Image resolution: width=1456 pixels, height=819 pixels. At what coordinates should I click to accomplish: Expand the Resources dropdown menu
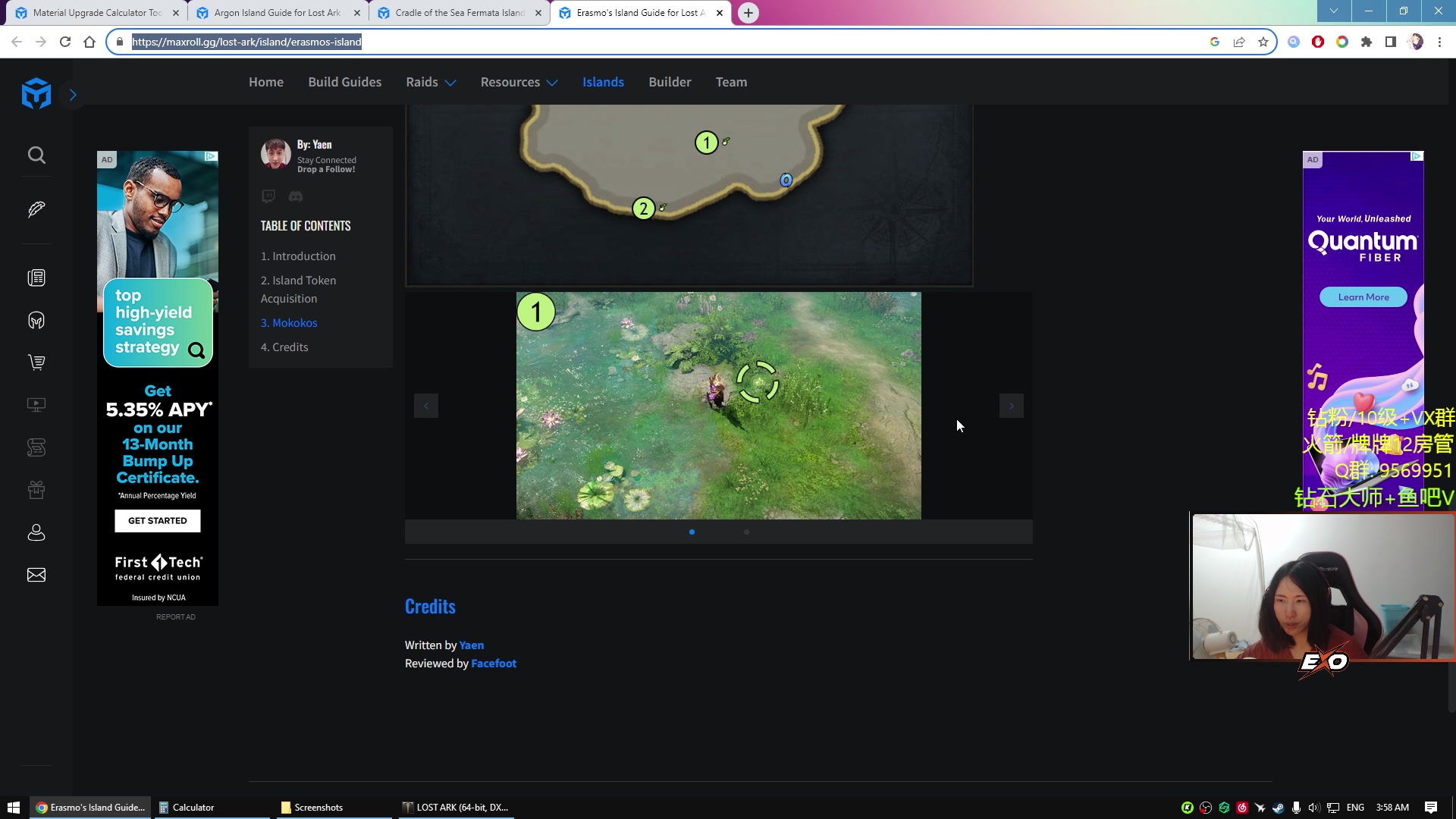(x=519, y=82)
